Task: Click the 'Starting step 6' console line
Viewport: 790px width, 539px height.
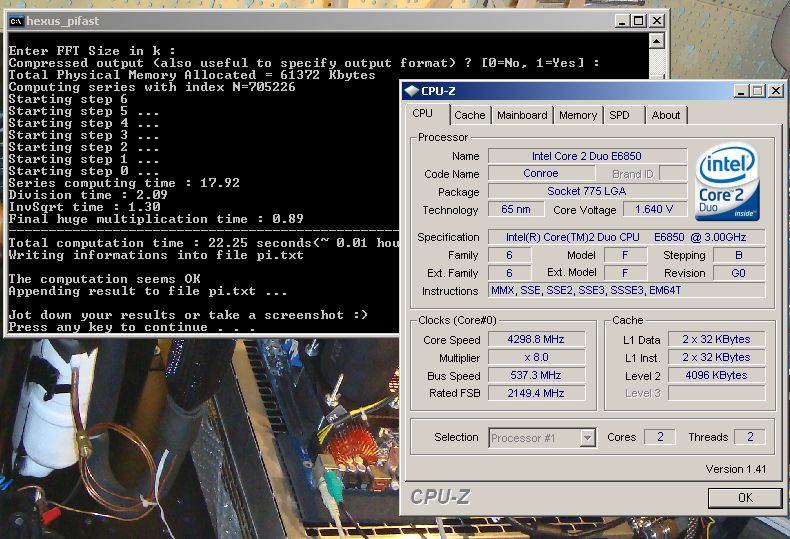Action: [x=68, y=99]
